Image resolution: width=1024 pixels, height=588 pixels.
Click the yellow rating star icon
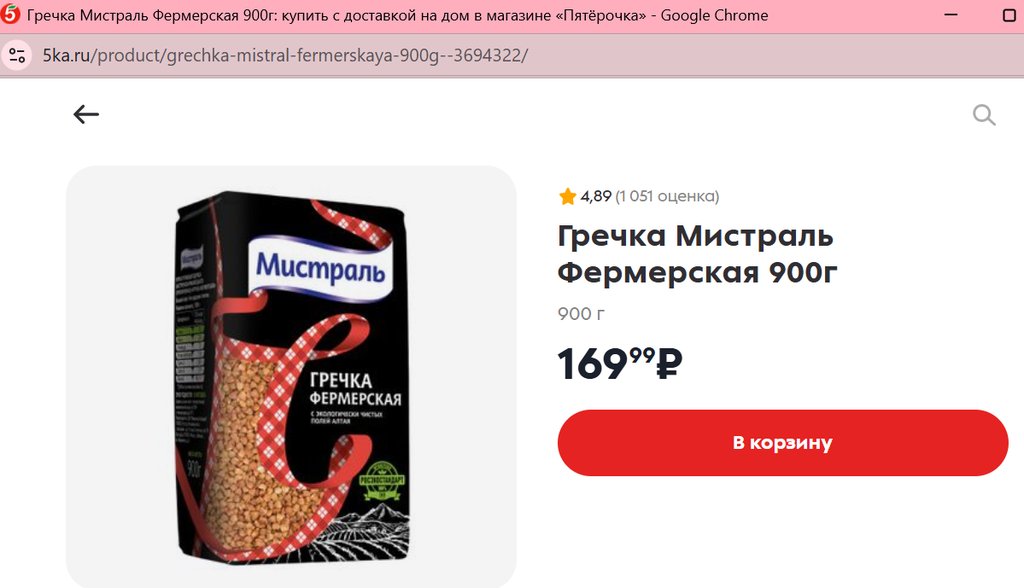coord(567,196)
